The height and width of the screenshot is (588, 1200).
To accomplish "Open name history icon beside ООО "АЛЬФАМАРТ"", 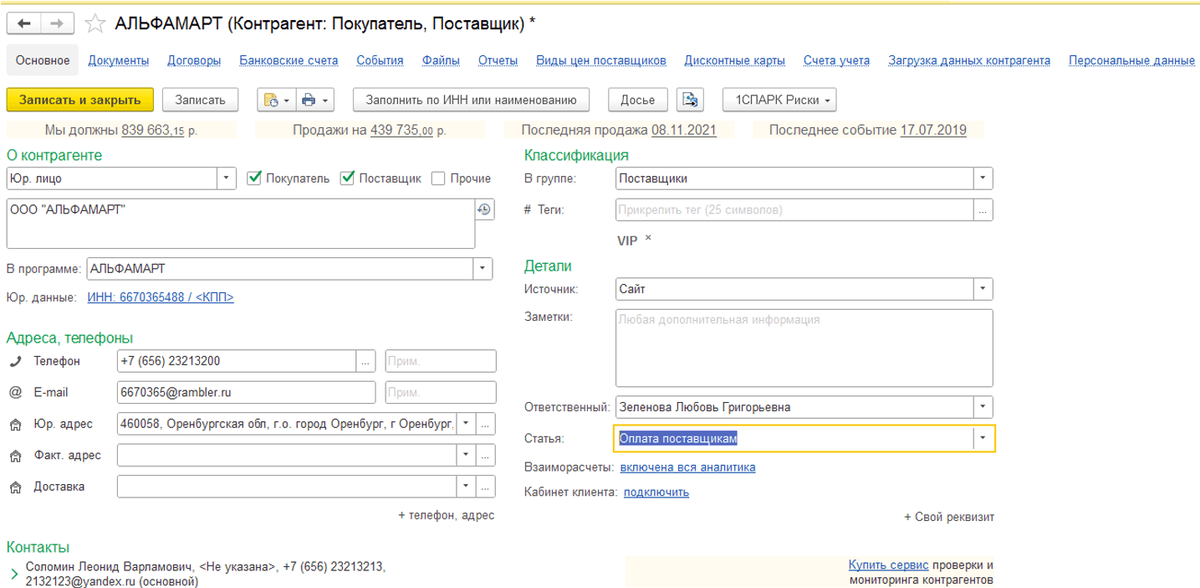I will 484,209.
